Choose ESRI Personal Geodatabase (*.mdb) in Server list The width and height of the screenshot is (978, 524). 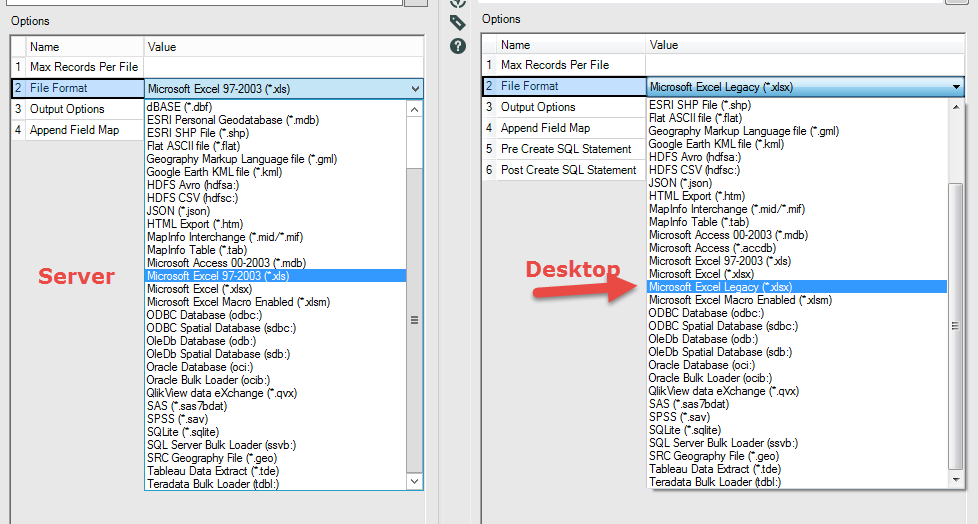[x=233, y=120]
